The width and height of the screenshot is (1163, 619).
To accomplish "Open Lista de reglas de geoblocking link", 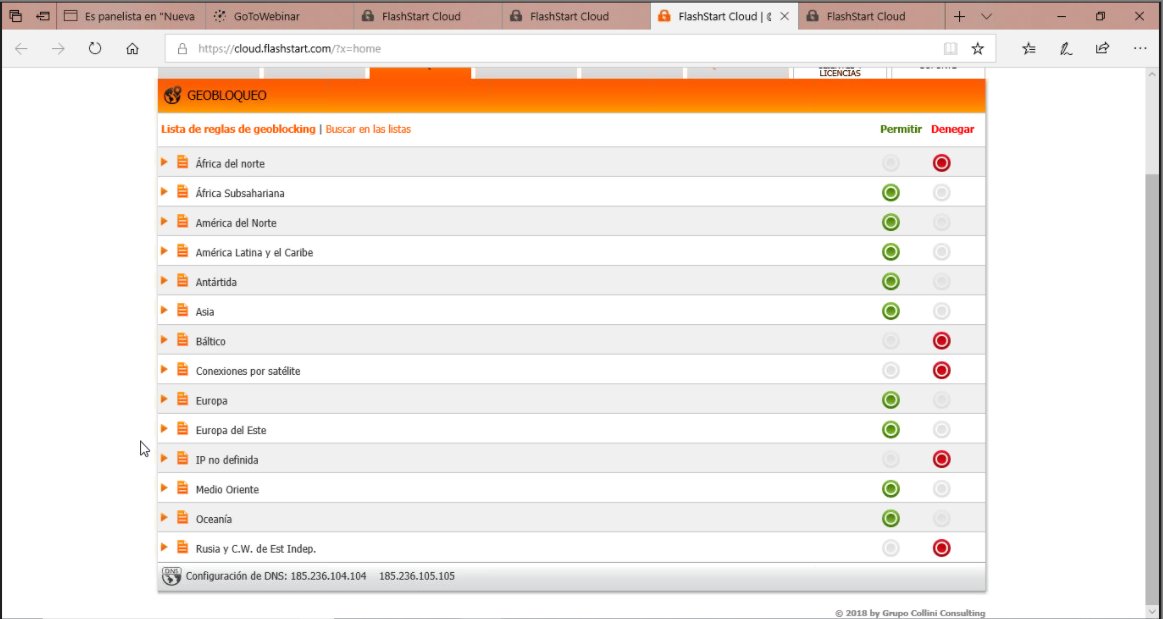I will [238, 129].
